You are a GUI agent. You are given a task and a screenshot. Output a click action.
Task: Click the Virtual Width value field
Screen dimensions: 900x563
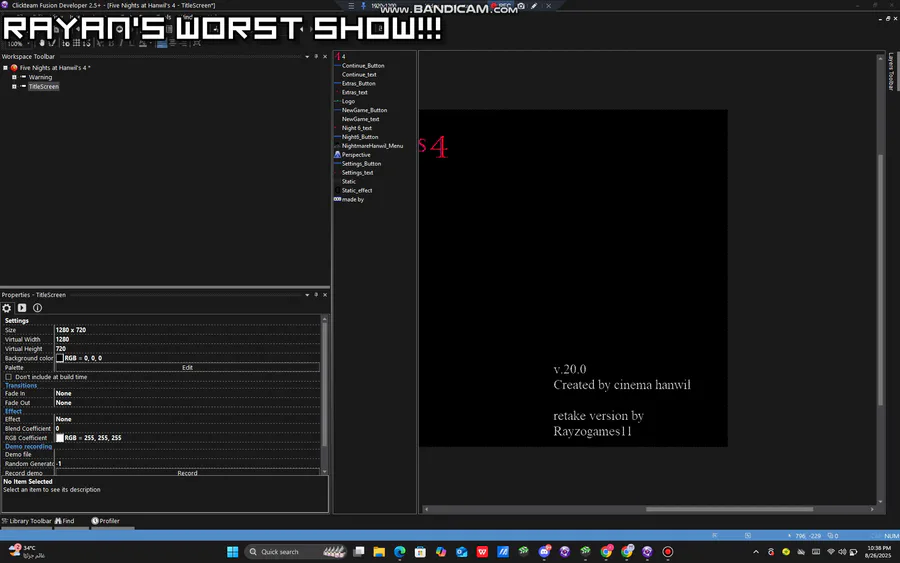pyautogui.click(x=187, y=339)
